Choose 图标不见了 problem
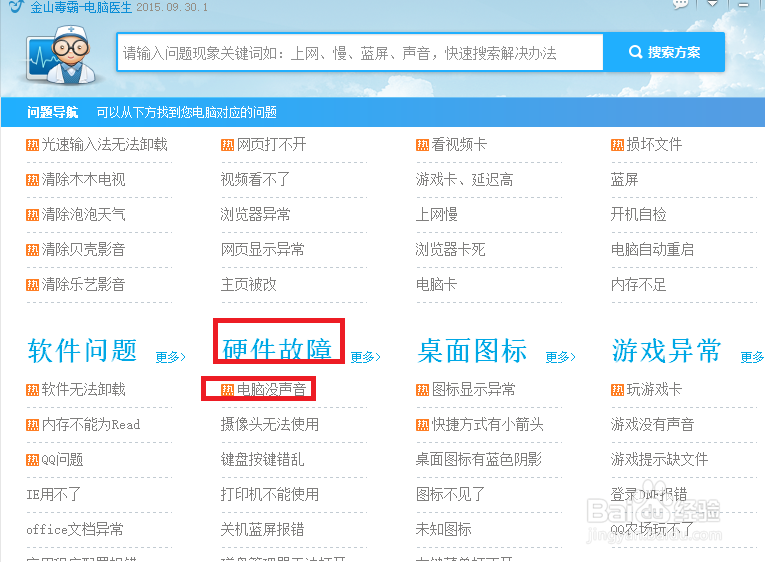 tap(450, 495)
